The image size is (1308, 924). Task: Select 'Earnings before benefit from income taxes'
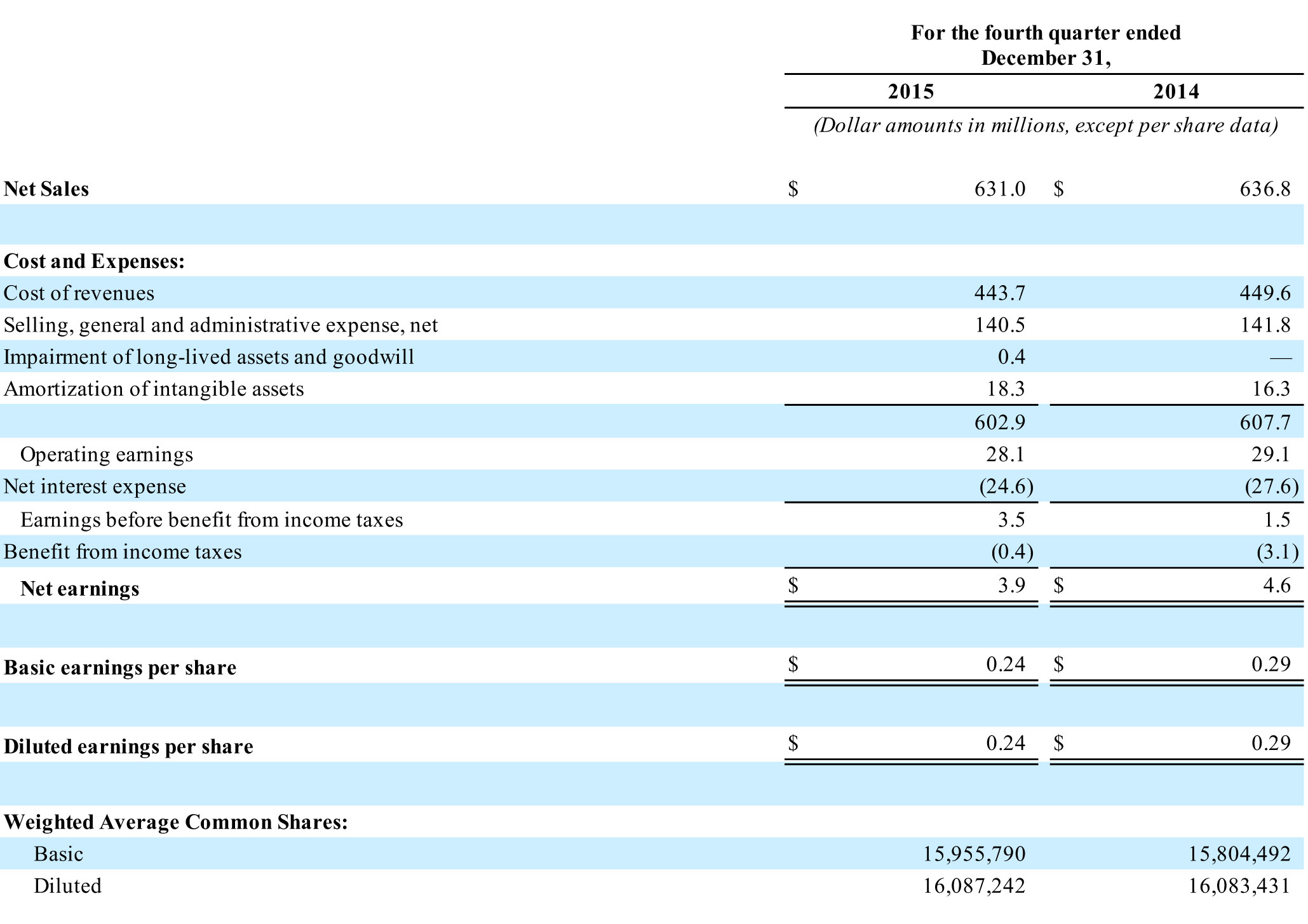click(x=212, y=520)
